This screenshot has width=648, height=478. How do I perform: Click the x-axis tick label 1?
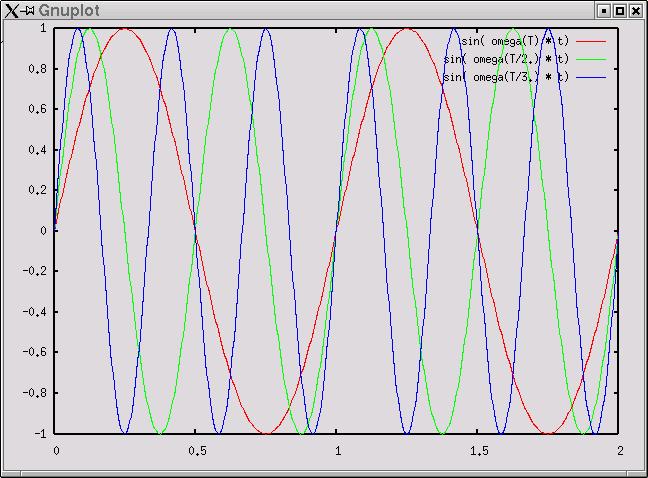click(337, 452)
